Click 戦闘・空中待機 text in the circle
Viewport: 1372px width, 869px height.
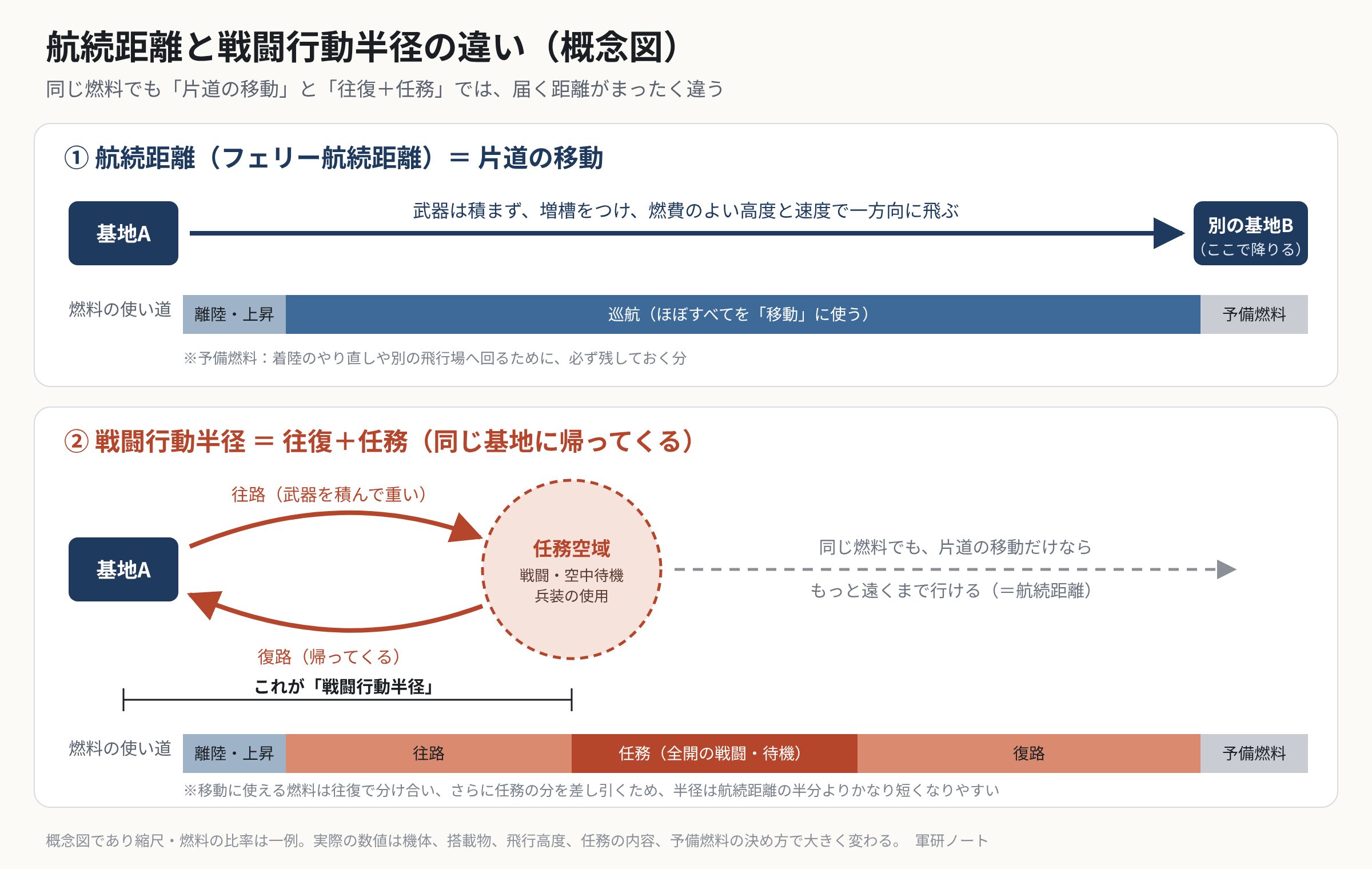[572, 576]
